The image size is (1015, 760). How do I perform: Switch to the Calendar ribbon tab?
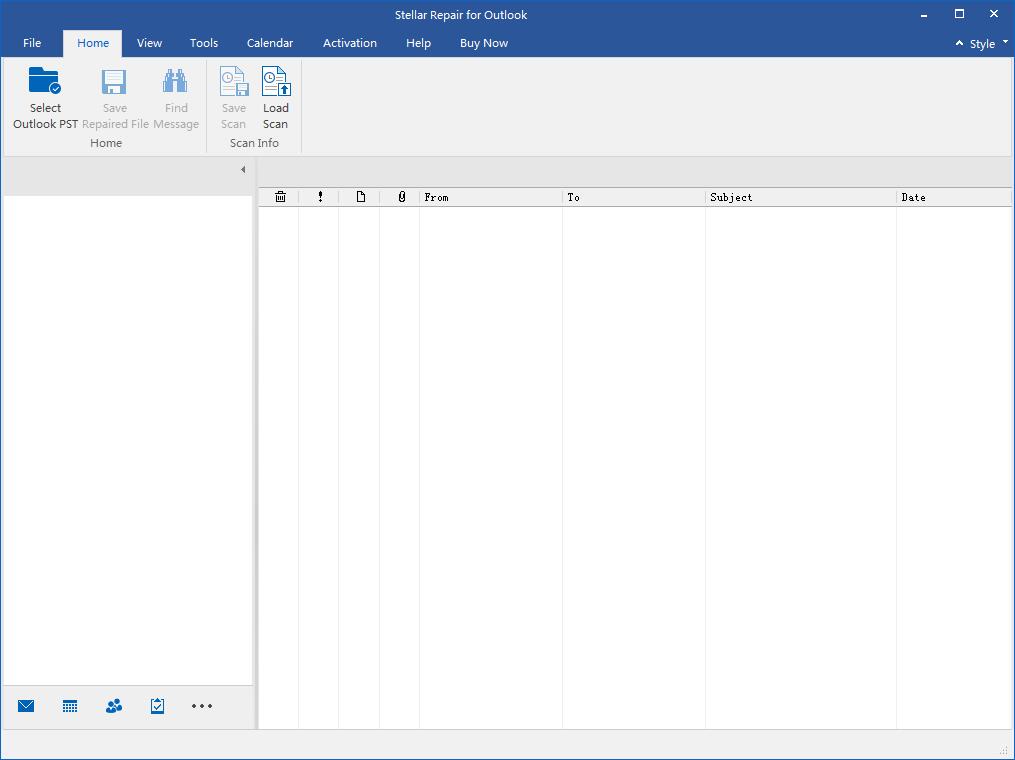pos(269,43)
